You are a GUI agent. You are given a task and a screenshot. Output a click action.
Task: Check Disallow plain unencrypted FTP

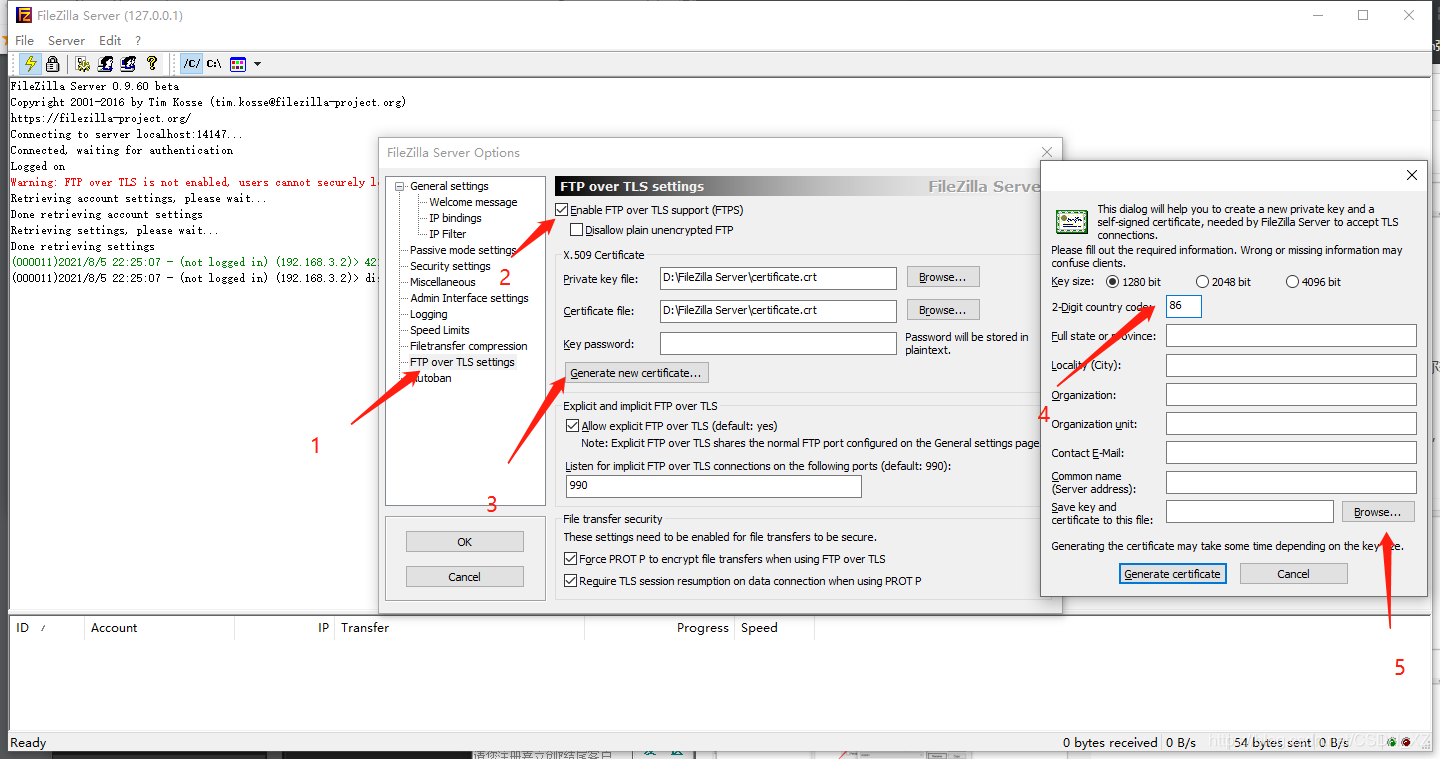(576, 230)
